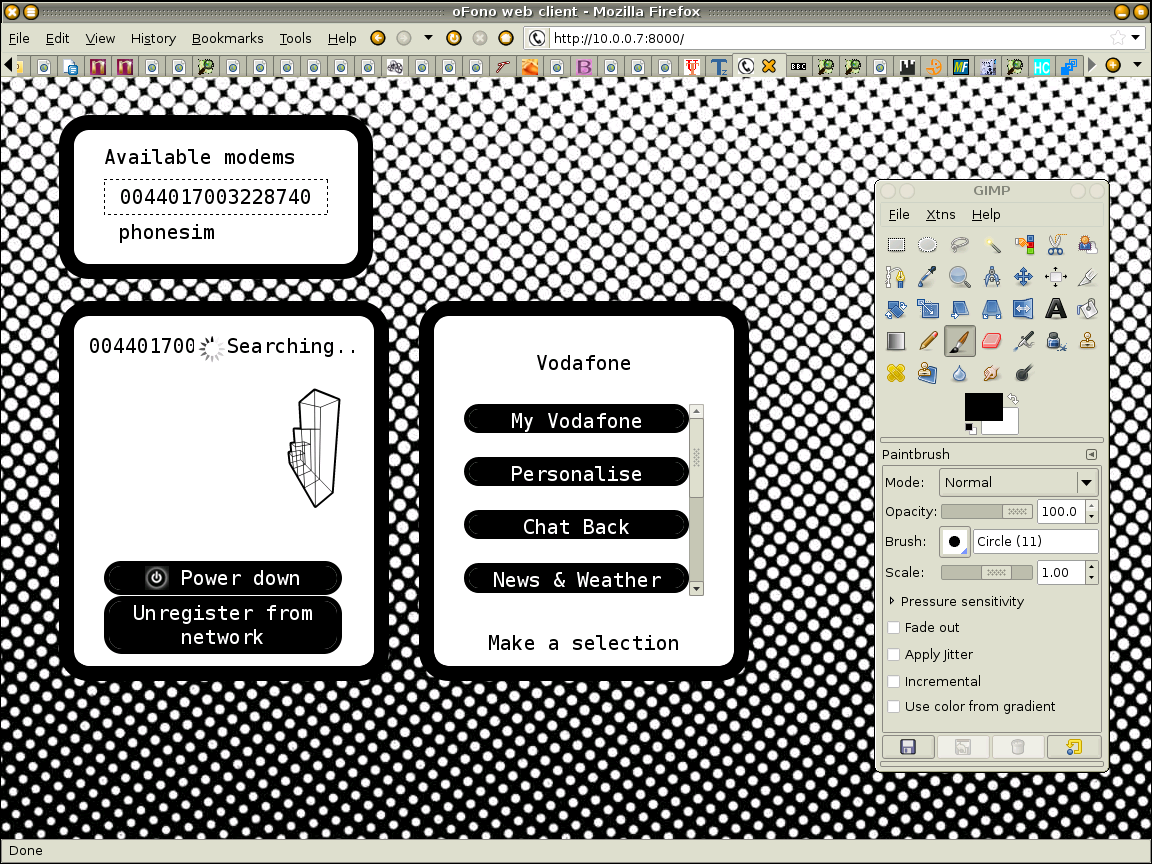
Task: Select GIMP Shear tool
Action: [x=960, y=309]
